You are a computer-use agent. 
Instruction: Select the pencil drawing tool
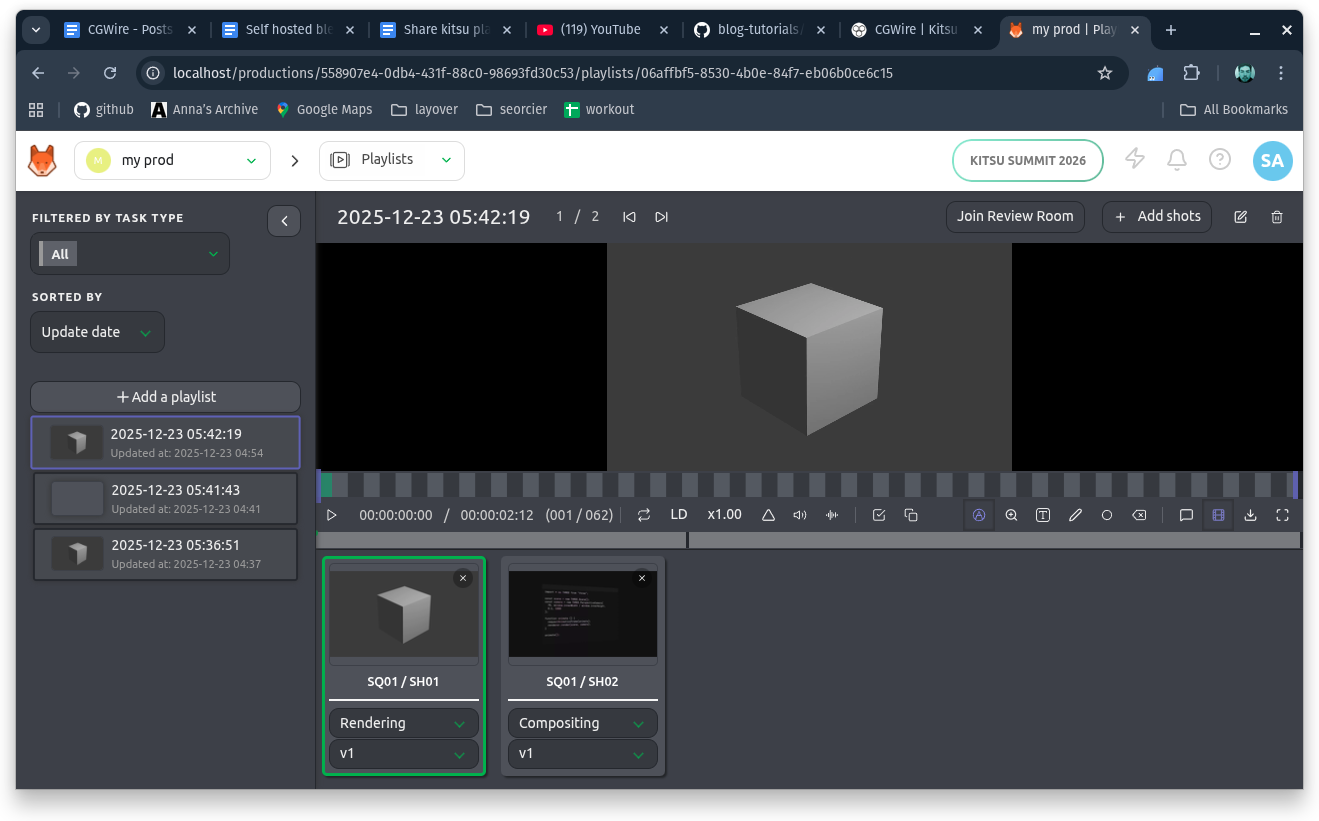(x=1075, y=515)
